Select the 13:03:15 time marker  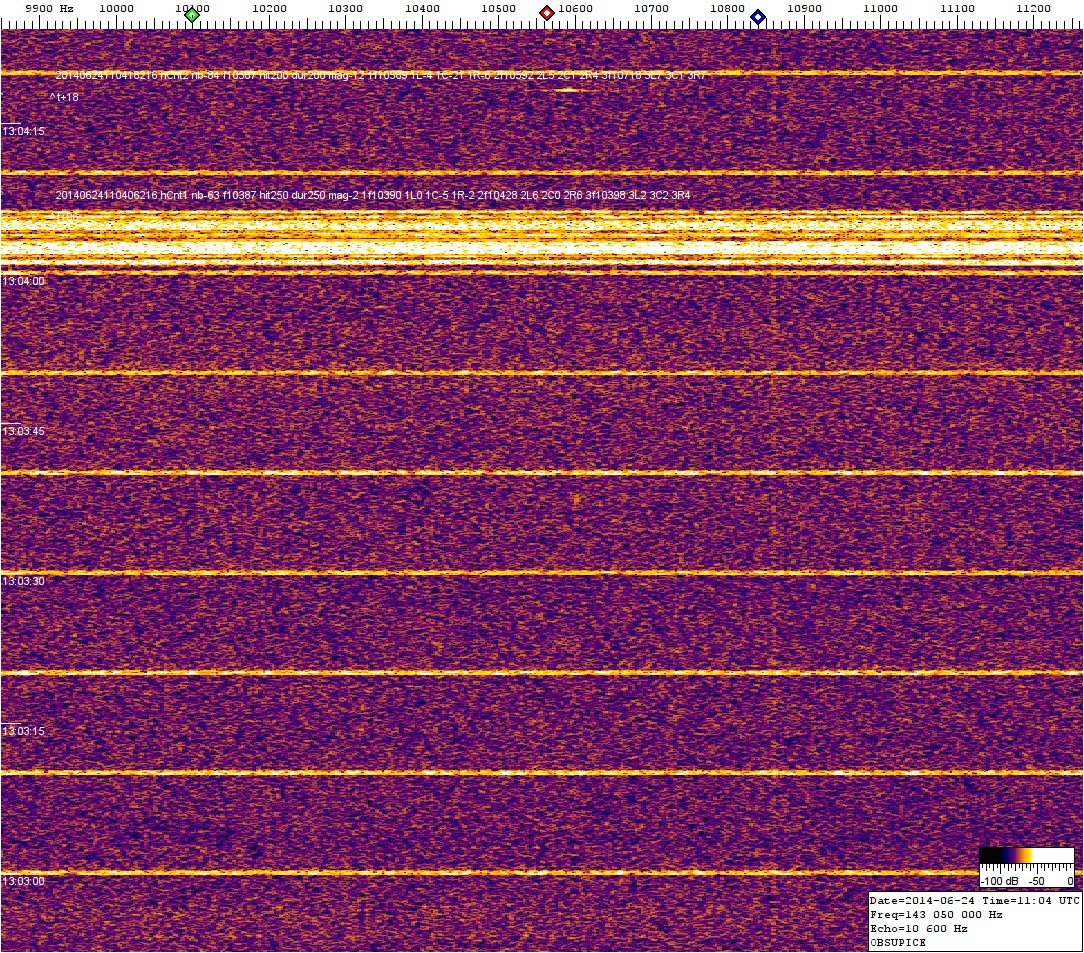[23, 731]
